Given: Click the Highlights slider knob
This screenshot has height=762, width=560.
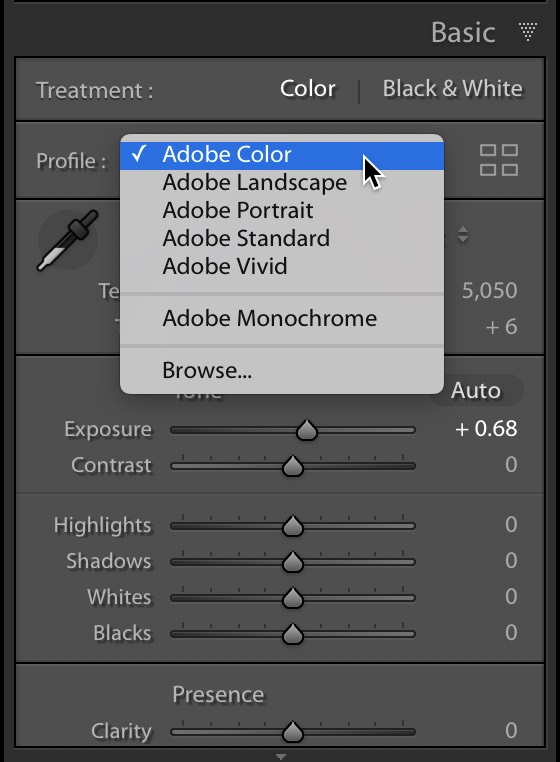Looking at the screenshot, I should point(293,526).
